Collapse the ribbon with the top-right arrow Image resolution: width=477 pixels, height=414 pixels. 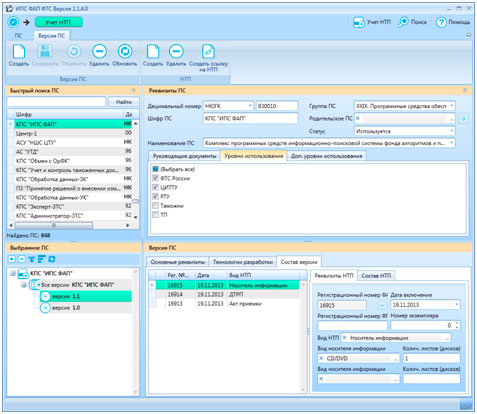coord(469,35)
